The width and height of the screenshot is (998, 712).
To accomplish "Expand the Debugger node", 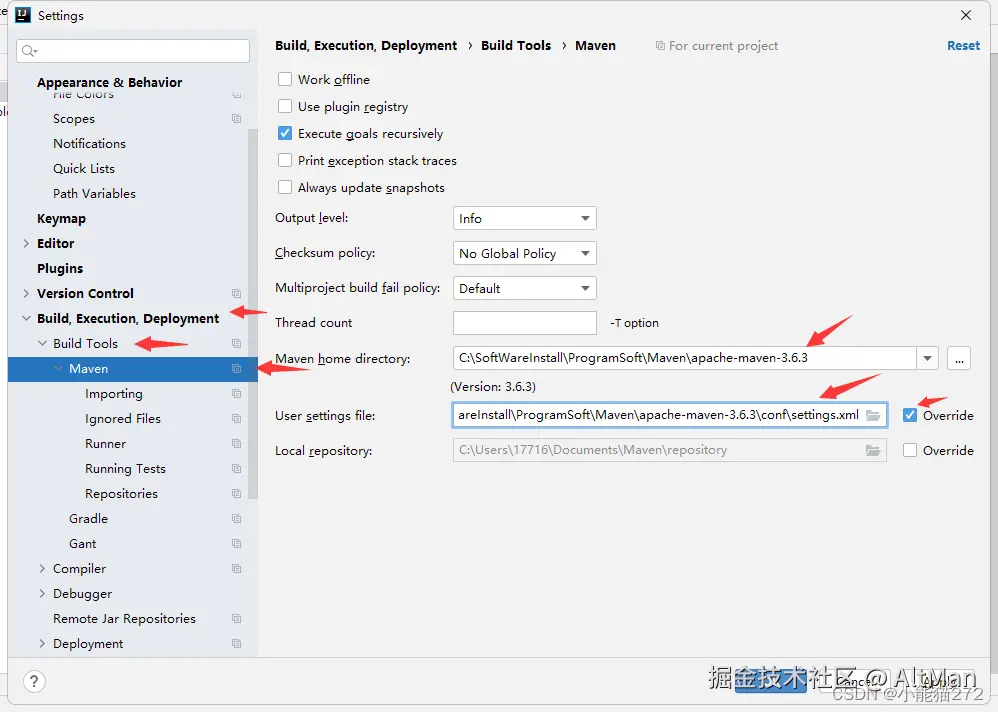I will coord(42,594).
